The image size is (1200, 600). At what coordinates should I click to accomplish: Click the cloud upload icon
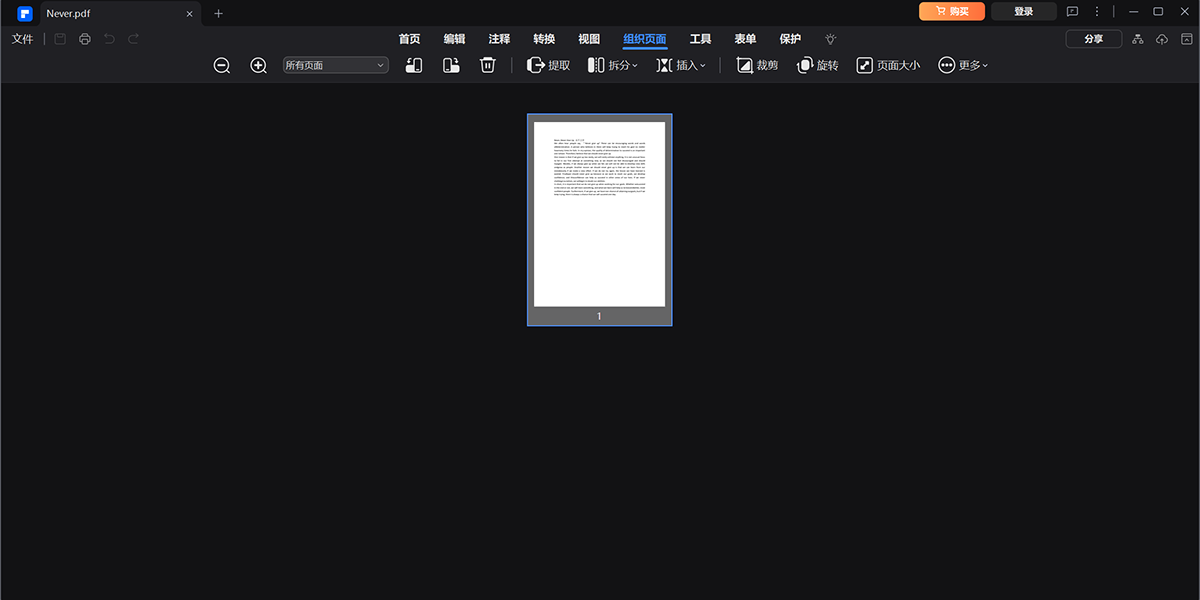[1161, 38]
